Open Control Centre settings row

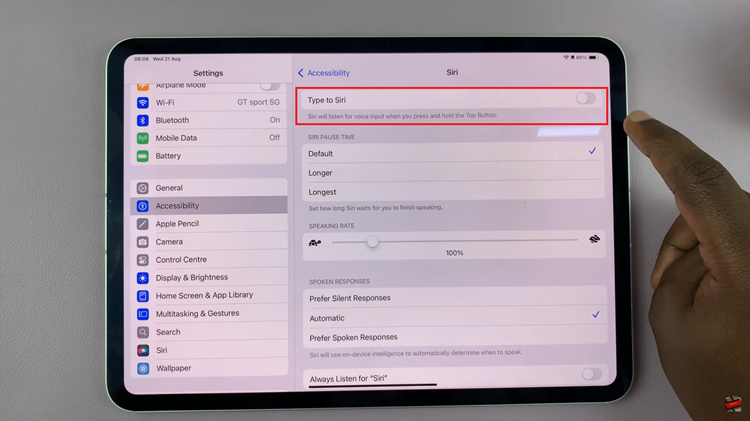click(x=209, y=260)
